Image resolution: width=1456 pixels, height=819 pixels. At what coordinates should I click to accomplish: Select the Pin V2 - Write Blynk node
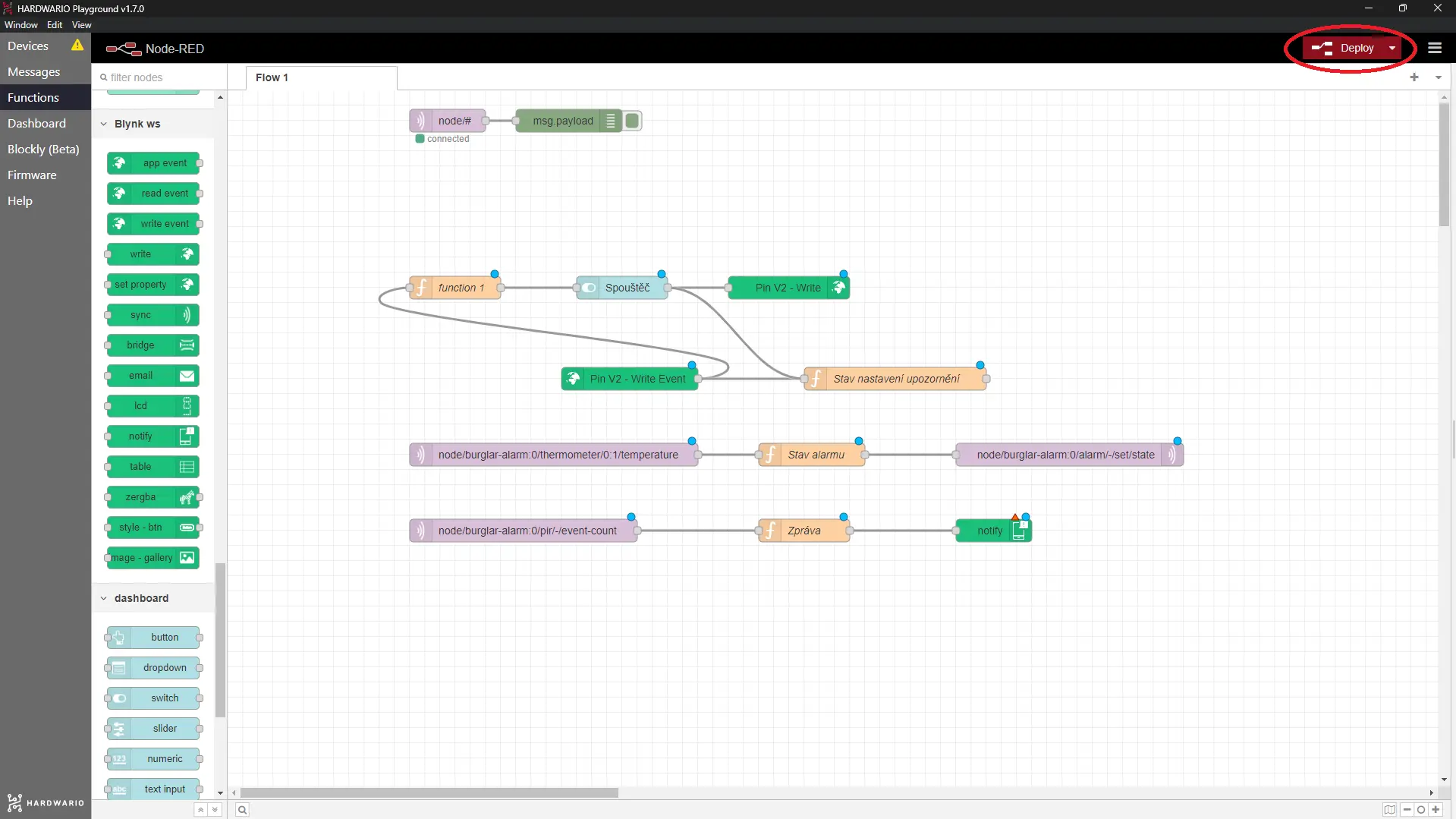pos(788,288)
